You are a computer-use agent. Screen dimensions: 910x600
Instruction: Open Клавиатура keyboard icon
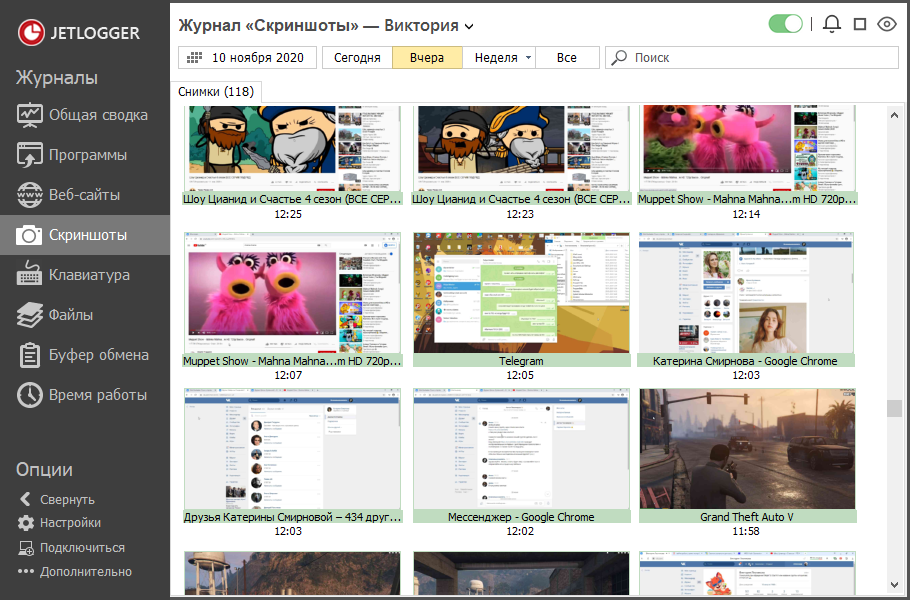(x=30, y=274)
